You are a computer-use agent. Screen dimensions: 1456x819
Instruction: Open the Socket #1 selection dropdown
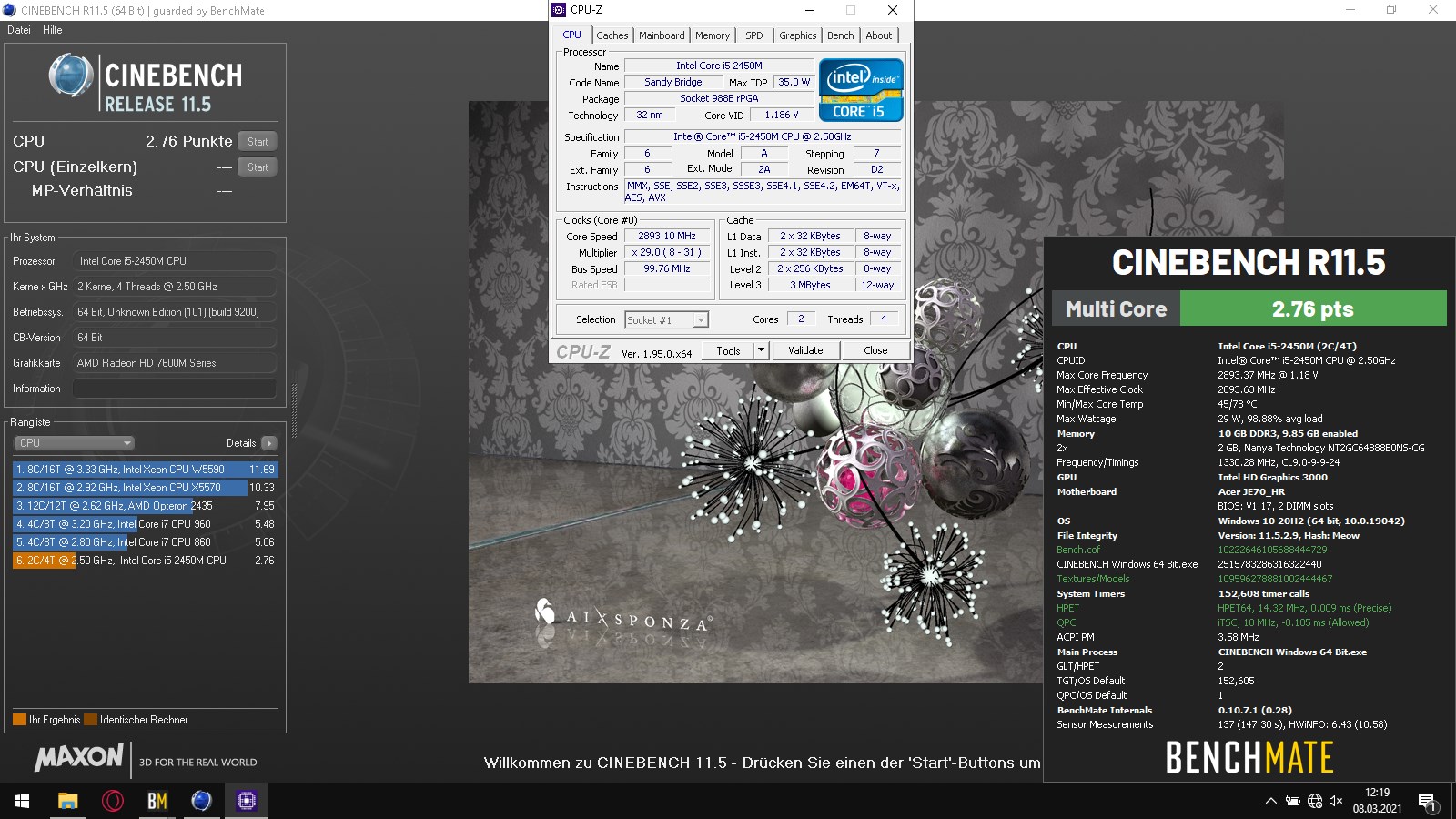[x=667, y=319]
